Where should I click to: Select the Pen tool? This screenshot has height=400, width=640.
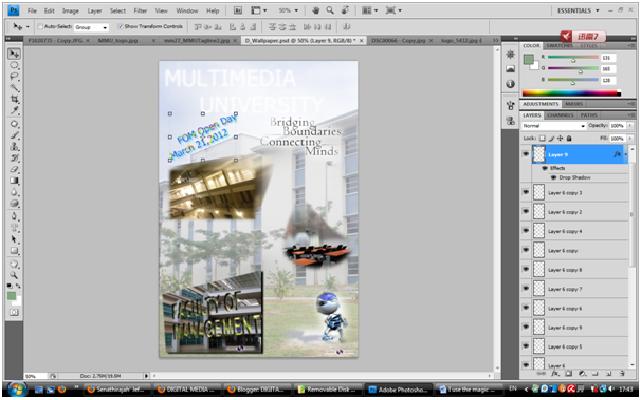tap(14, 216)
